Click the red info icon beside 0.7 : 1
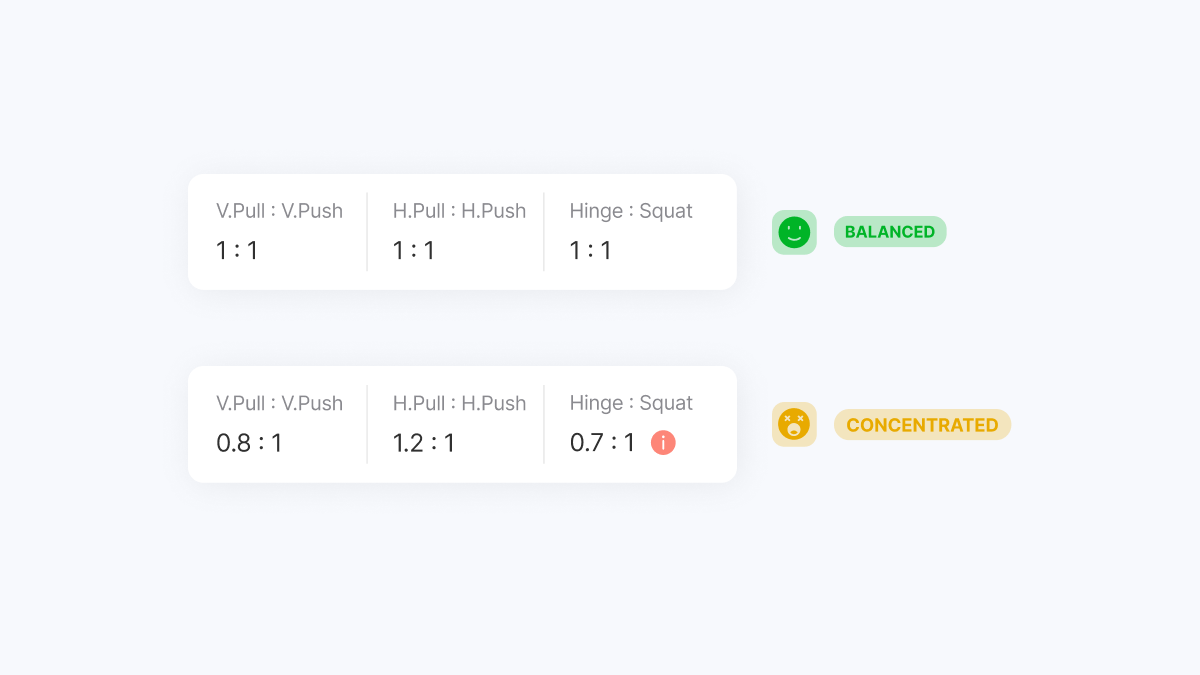The height and width of the screenshot is (675, 1200). tap(663, 442)
